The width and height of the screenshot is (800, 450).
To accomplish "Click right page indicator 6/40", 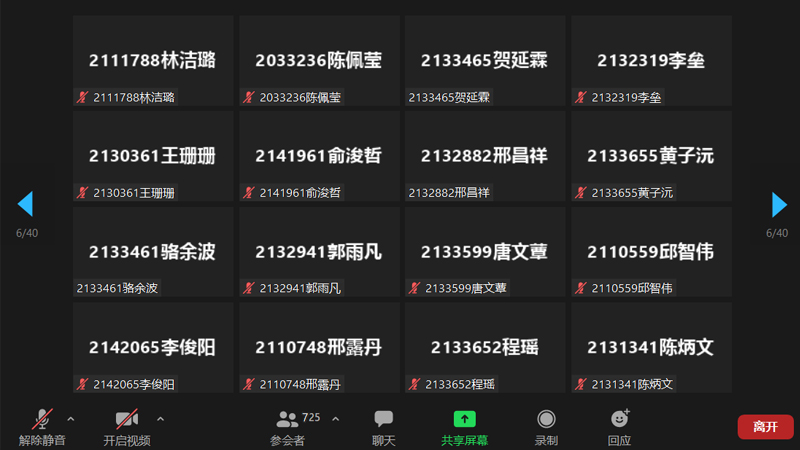I will coord(777,233).
